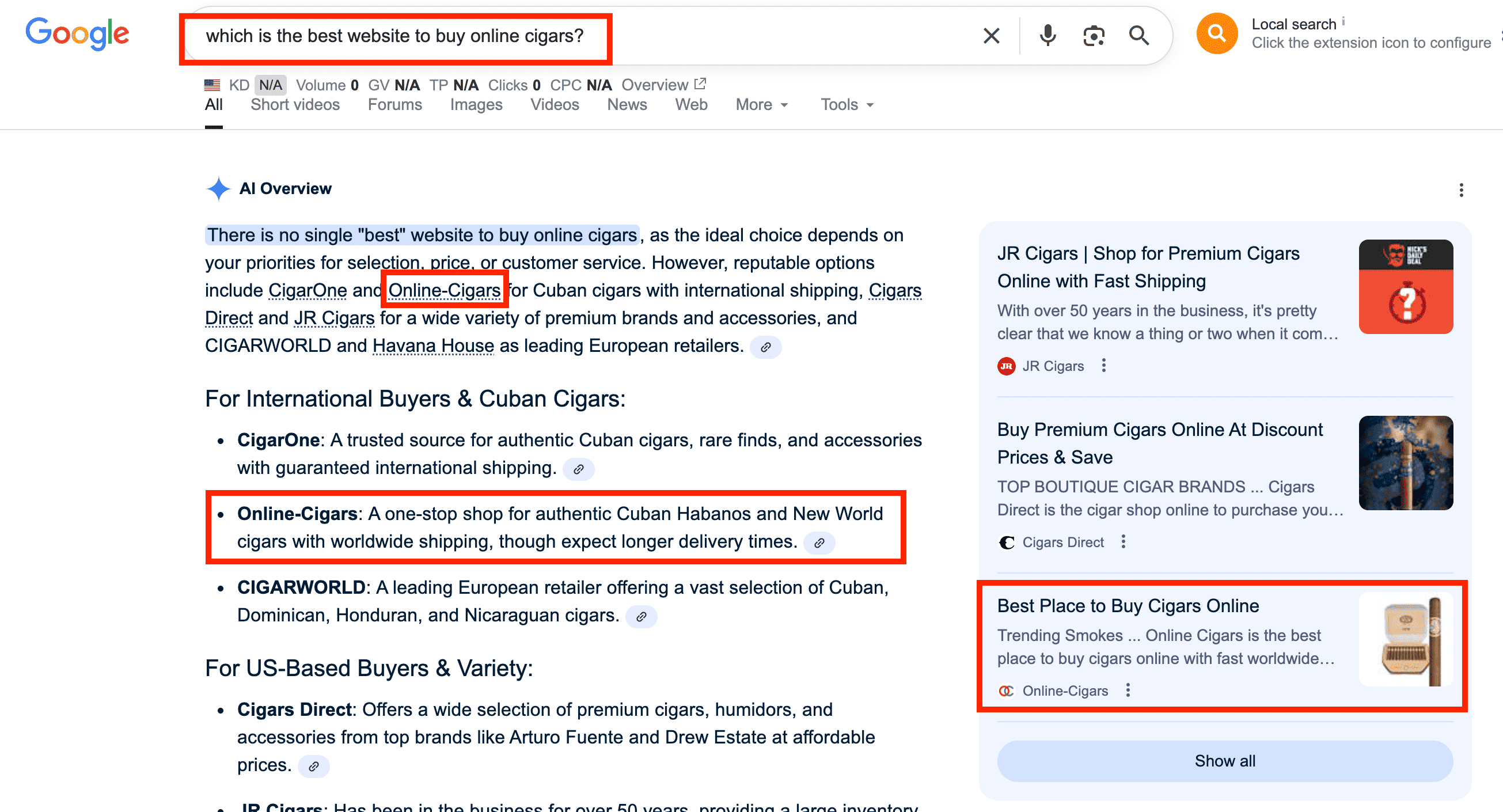Viewport: 1503px width, 812px height.
Task: Click source link icon after Havana House paragraph
Action: (x=765, y=347)
